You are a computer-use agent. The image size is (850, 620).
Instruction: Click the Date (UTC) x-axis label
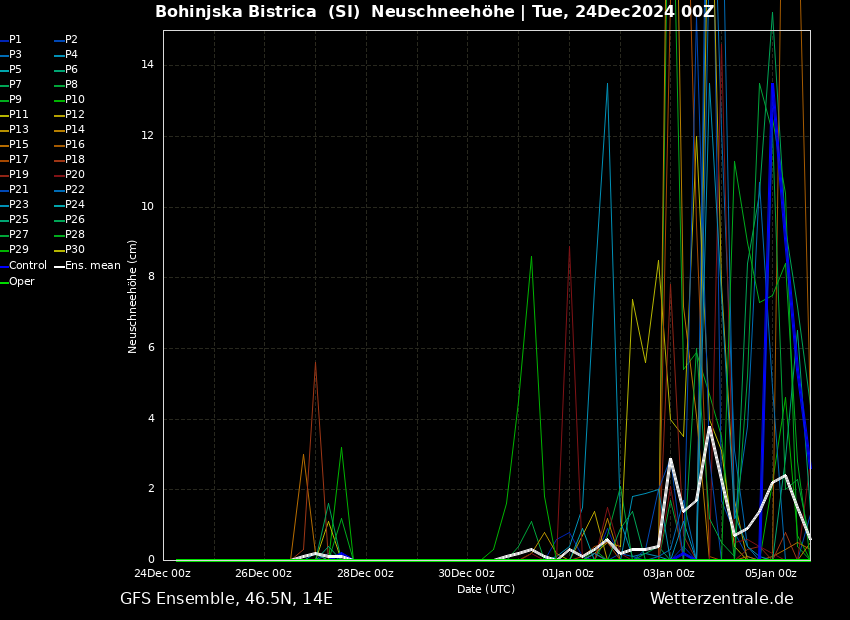(x=486, y=590)
